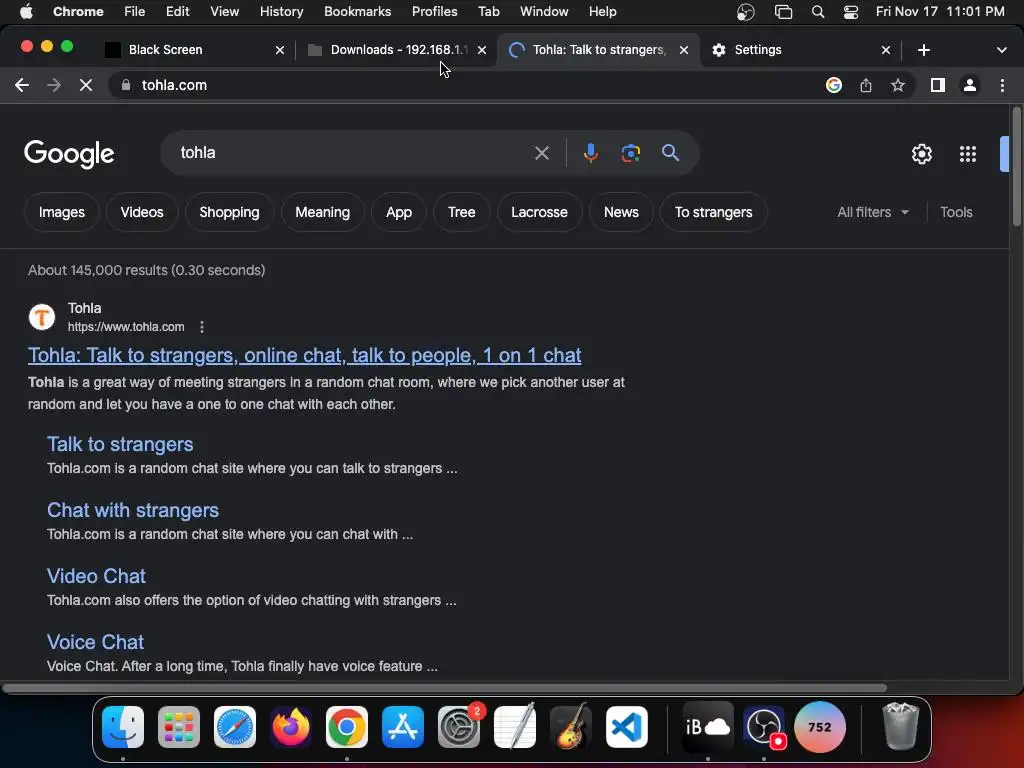Open the Google apps grid
Viewport: 1024px width, 768px height.
(x=968, y=154)
